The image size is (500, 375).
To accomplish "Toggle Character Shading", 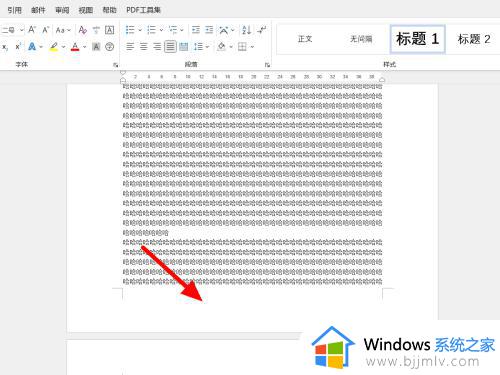I will click(96, 47).
